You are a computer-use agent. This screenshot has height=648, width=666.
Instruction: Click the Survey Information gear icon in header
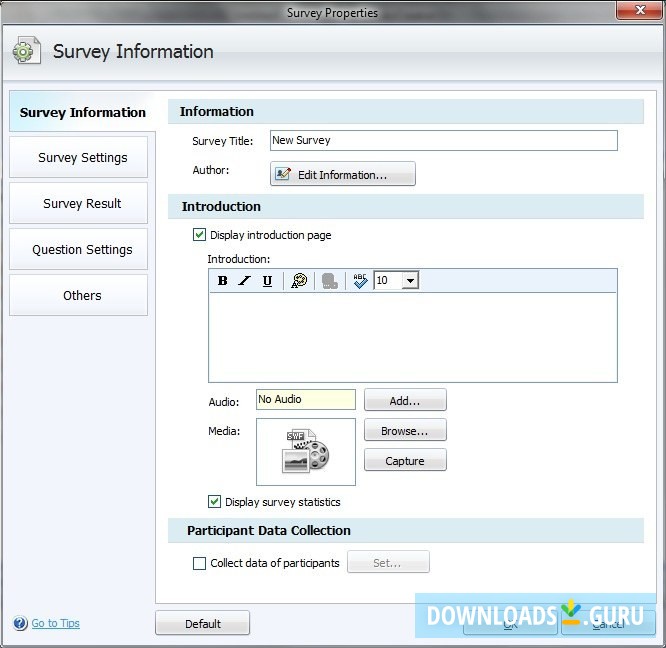(27, 52)
